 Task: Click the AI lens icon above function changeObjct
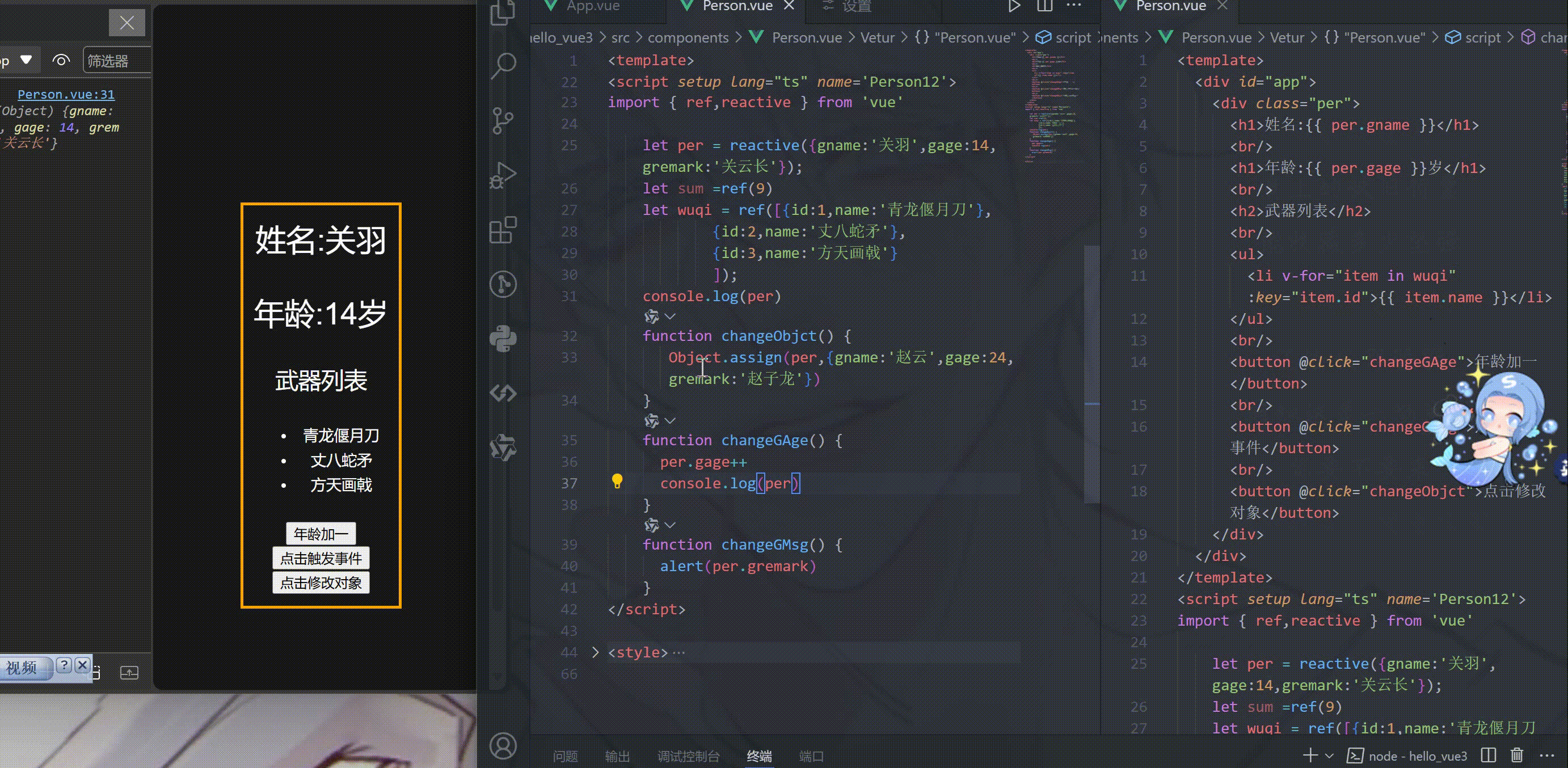pos(652,317)
